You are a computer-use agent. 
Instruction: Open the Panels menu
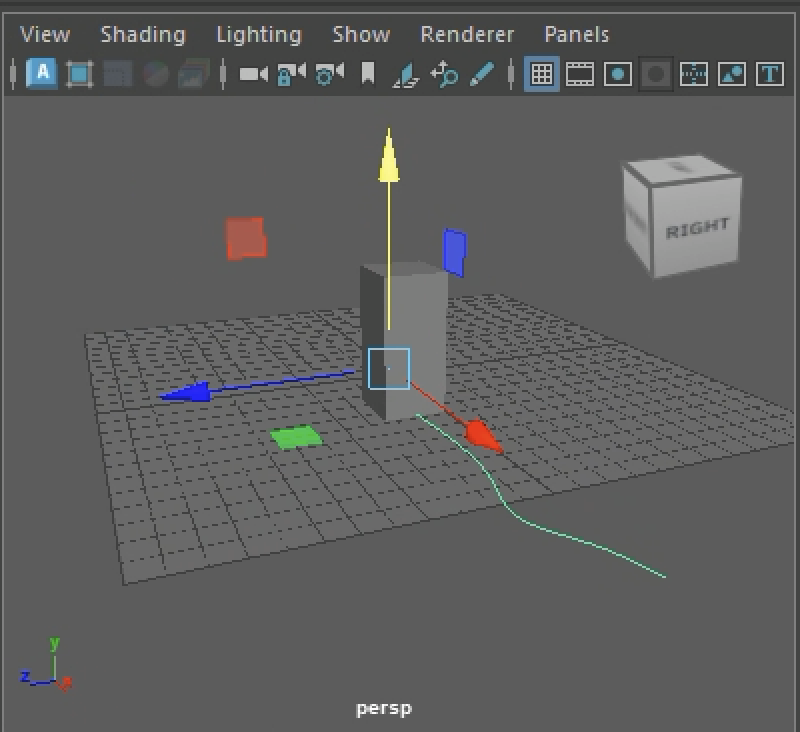(x=576, y=34)
